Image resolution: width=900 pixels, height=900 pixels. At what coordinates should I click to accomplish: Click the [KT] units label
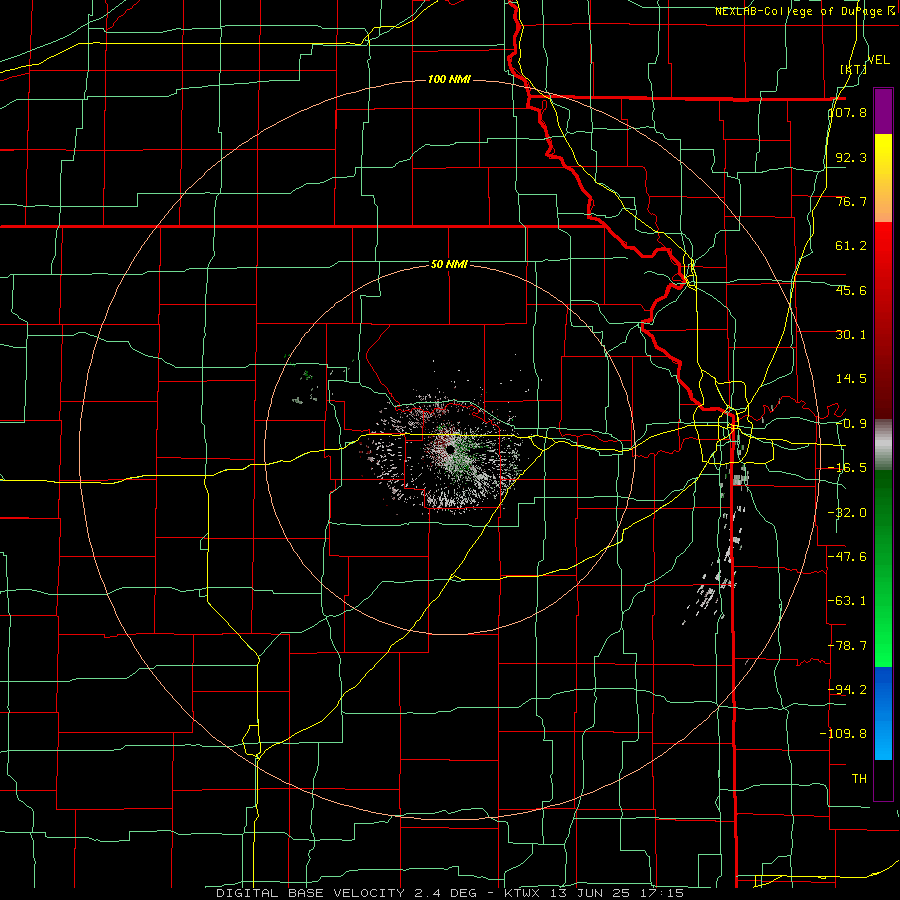pos(854,69)
